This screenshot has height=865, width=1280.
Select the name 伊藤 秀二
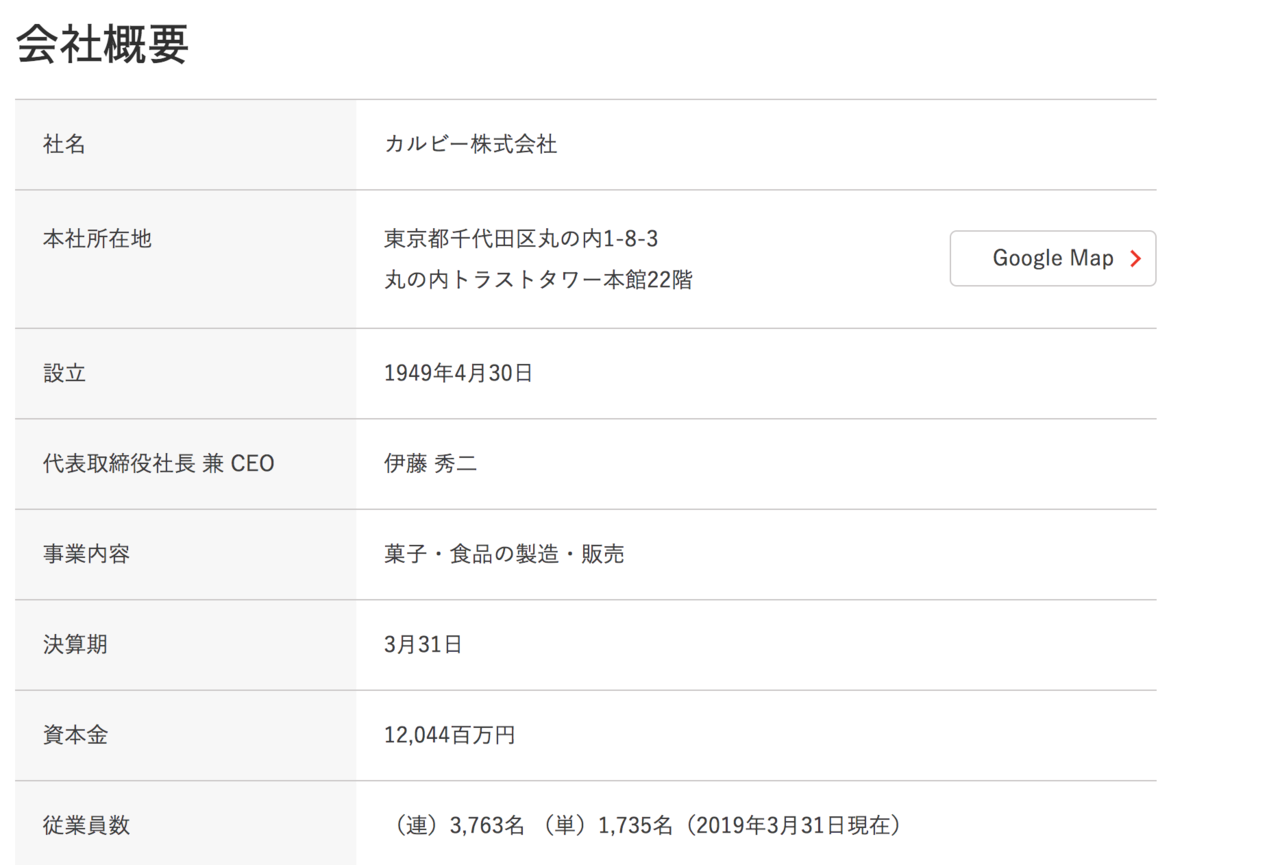point(431,464)
